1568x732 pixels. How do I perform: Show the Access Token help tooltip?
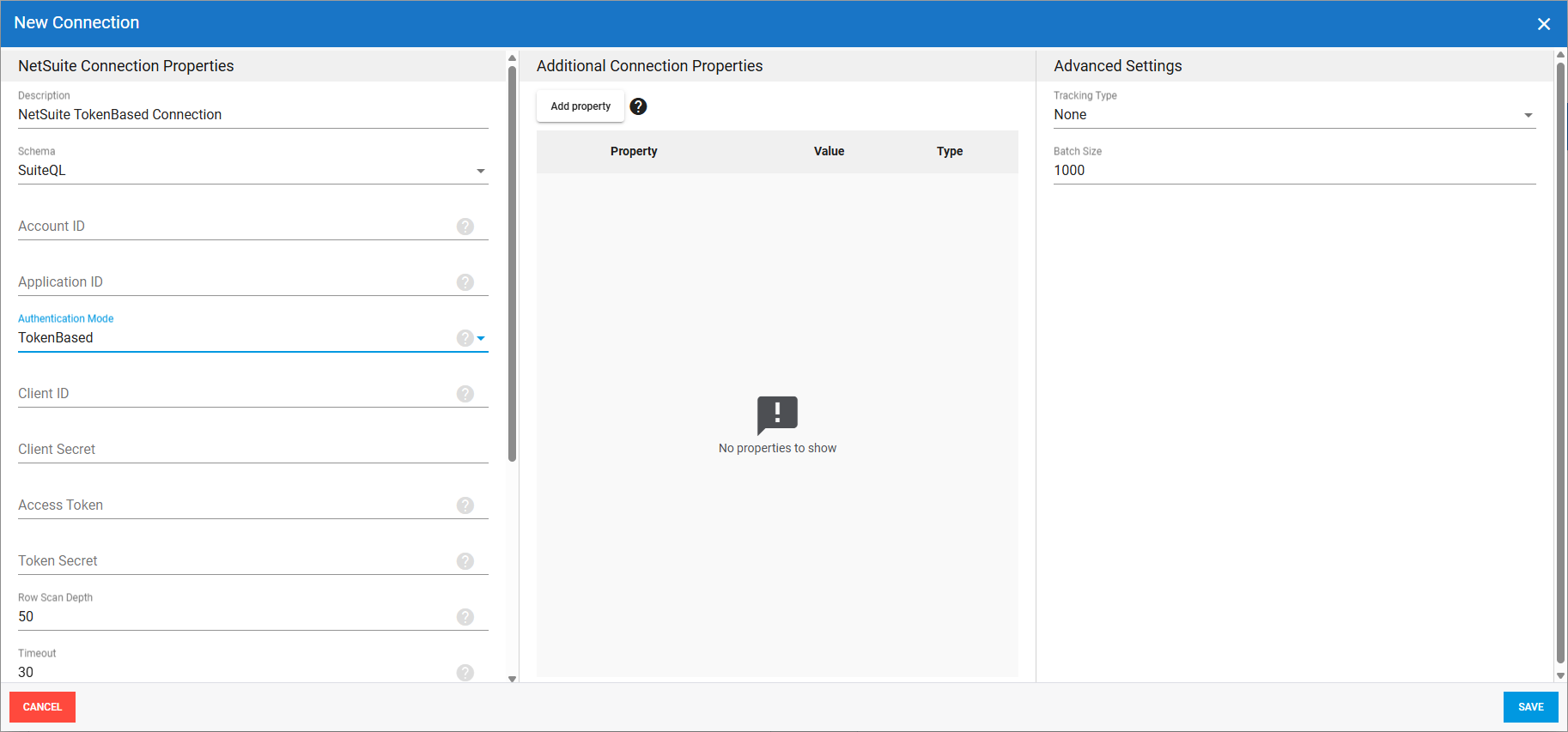[x=465, y=505]
